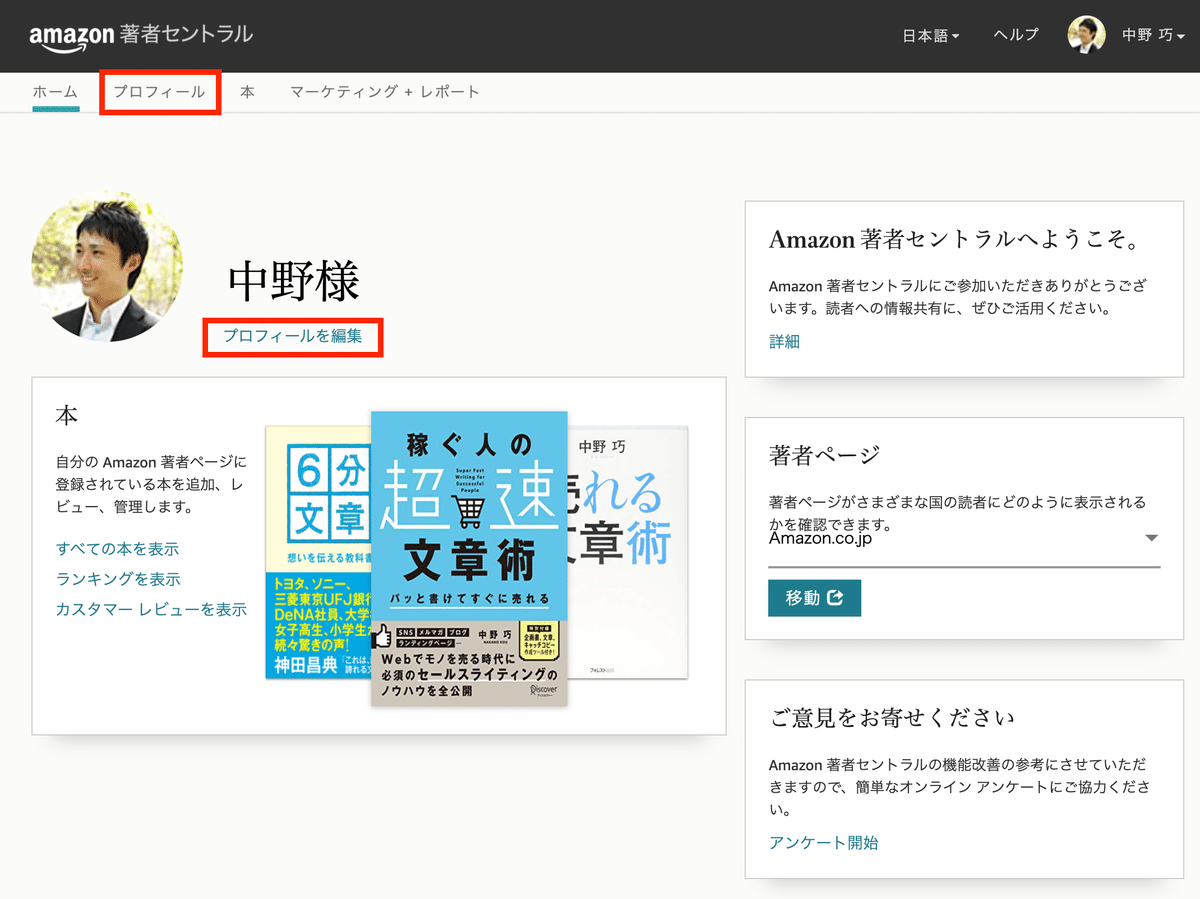
Task: Start the survey via アンケート開始 link
Action: 824,843
